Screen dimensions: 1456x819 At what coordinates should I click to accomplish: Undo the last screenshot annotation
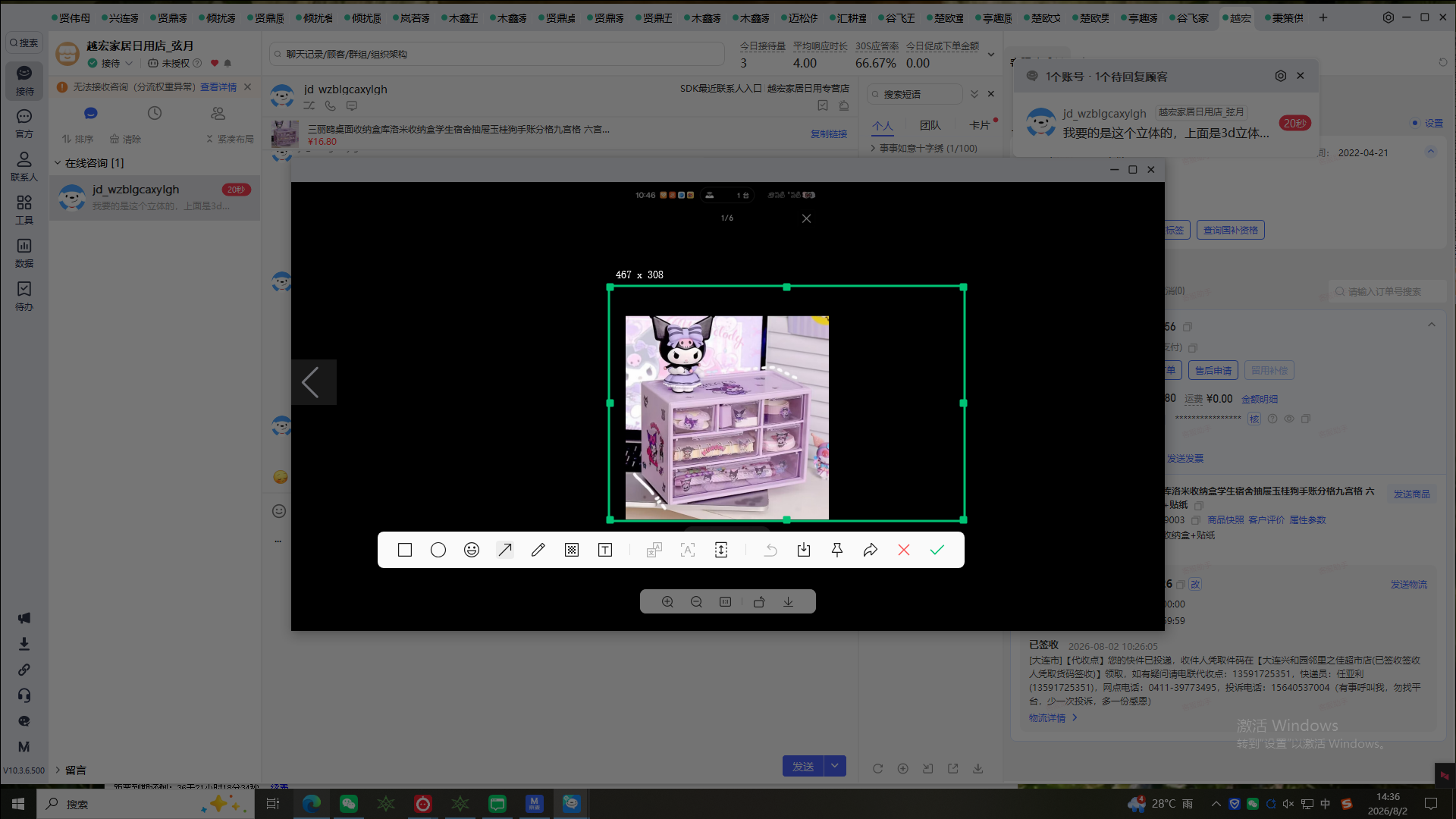(770, 550)
